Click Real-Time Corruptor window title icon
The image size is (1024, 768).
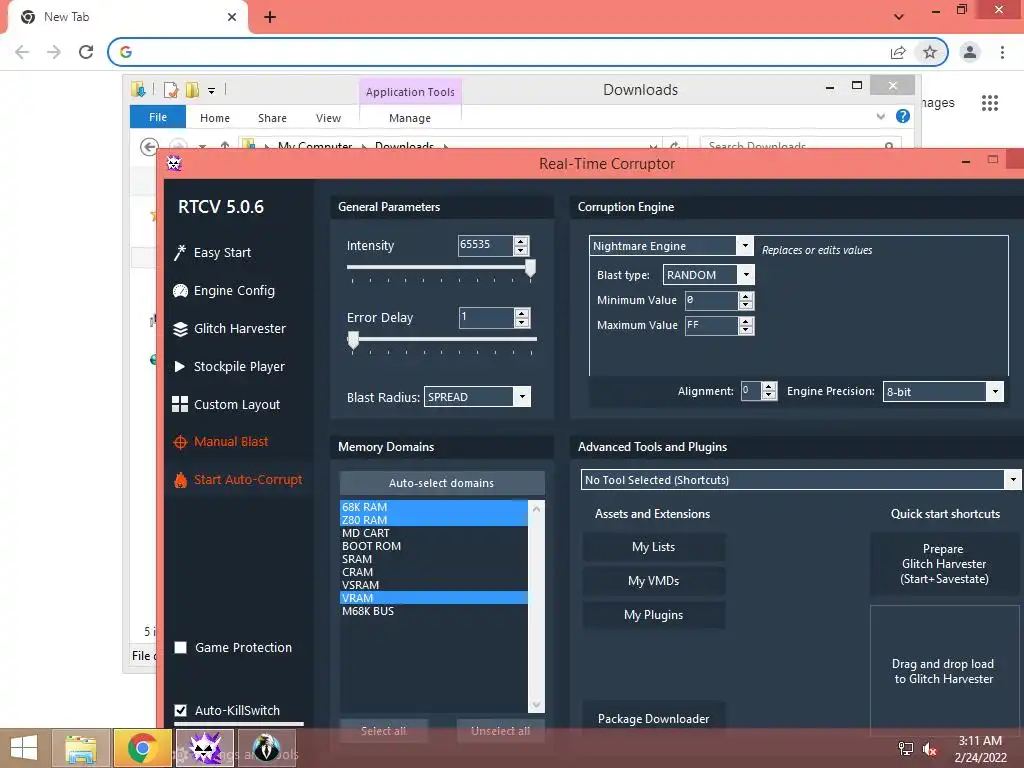pyautogui.click(x=174, y=163)
